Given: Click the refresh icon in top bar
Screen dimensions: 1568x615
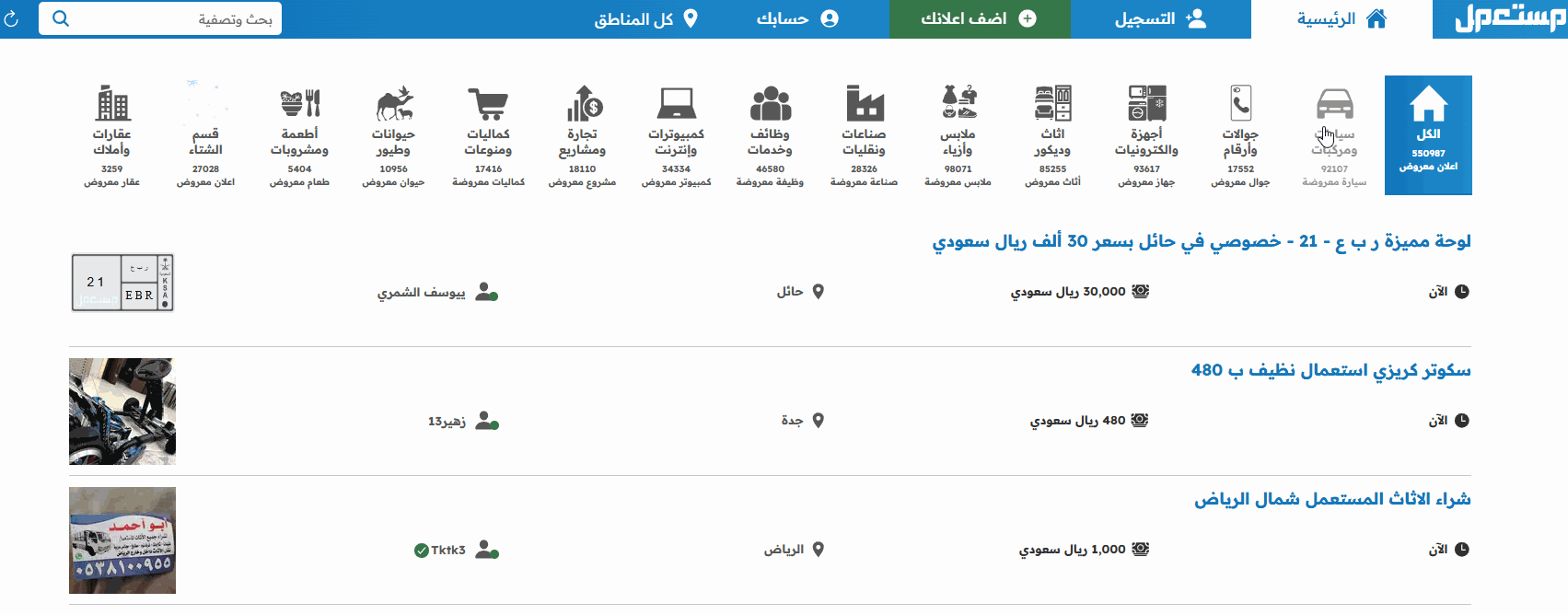Looking at the screenshot, I should click(x=12, y=19).
